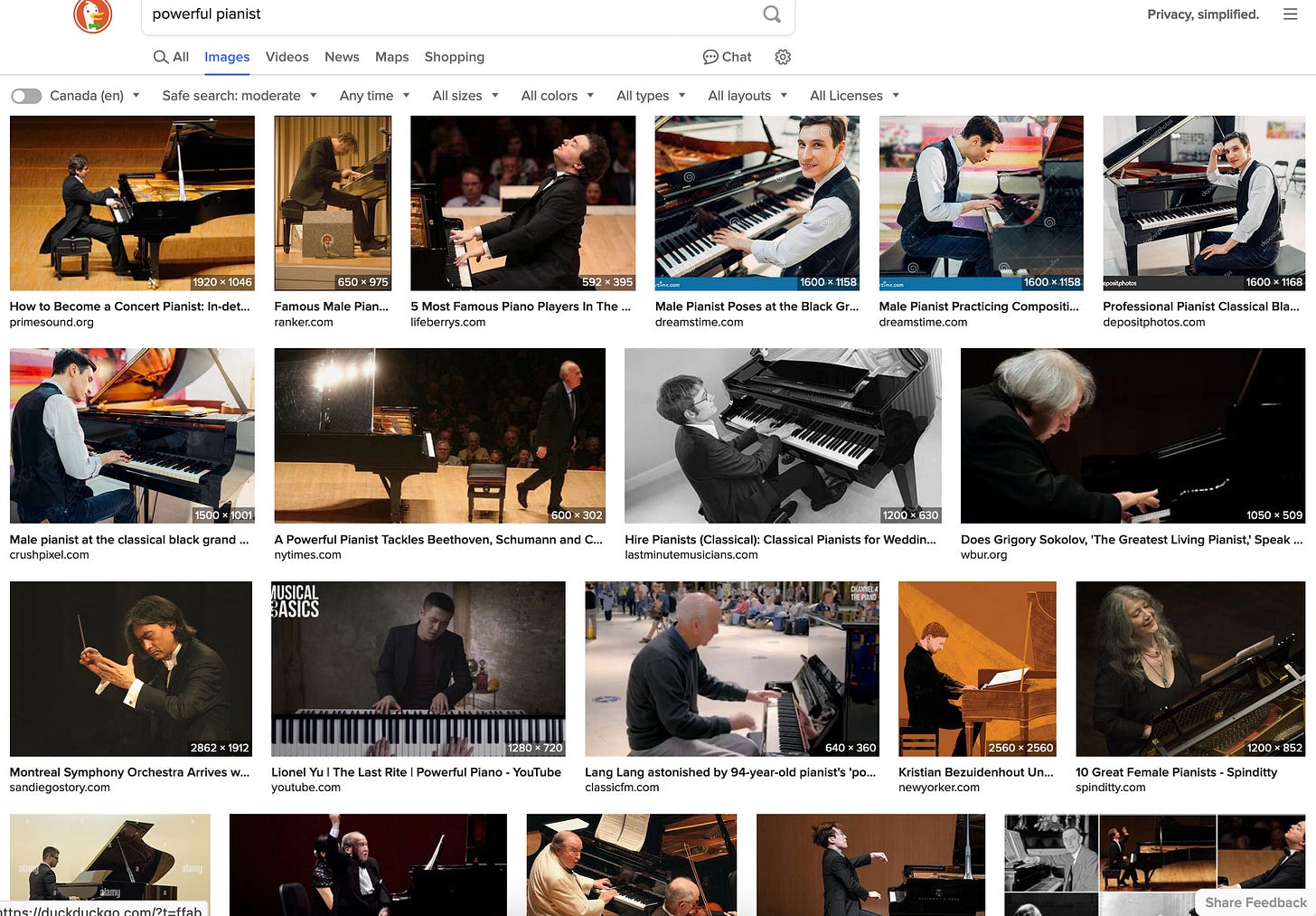Open the All colors filter dropdown
The height and width of the screenshot is (916, 1316).
click(x=558, y=96)
